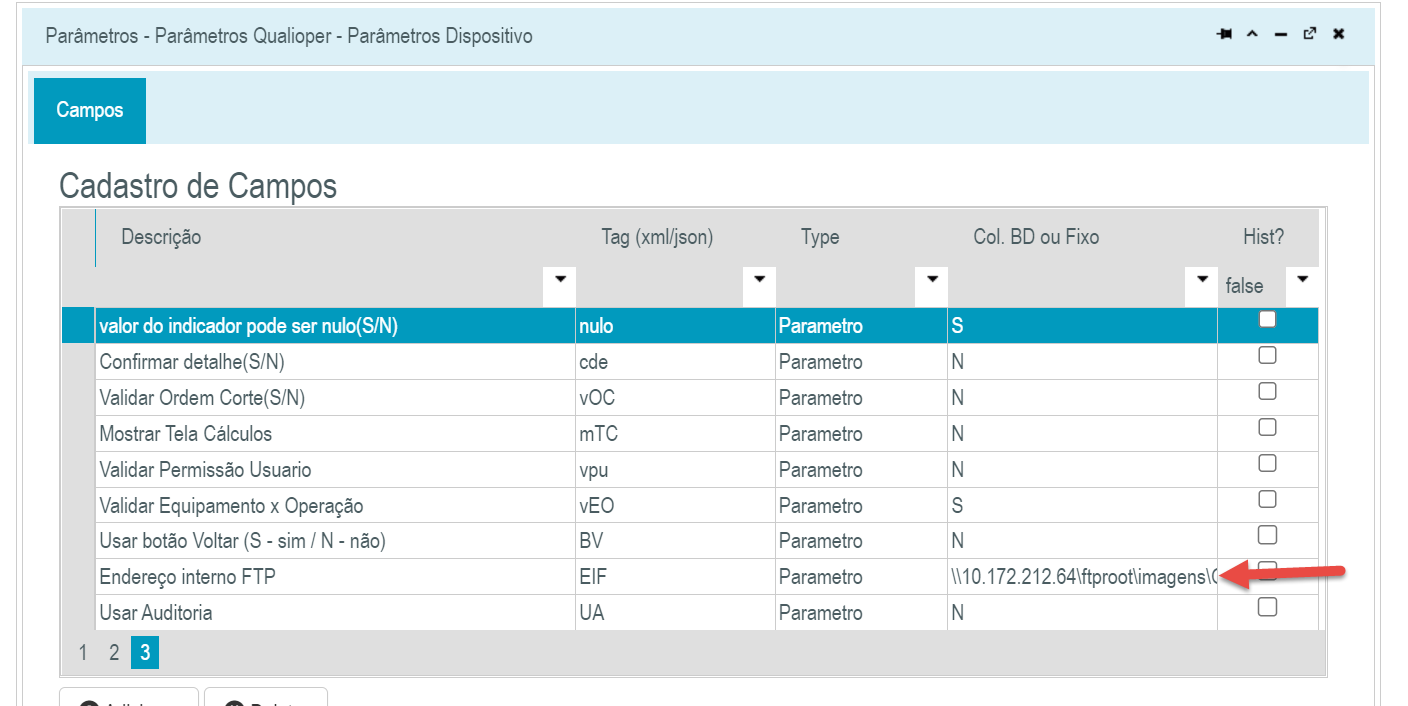Open the Type column filter dropdown
Screen dimensions: 1408x706
click(x=932, y=278)
